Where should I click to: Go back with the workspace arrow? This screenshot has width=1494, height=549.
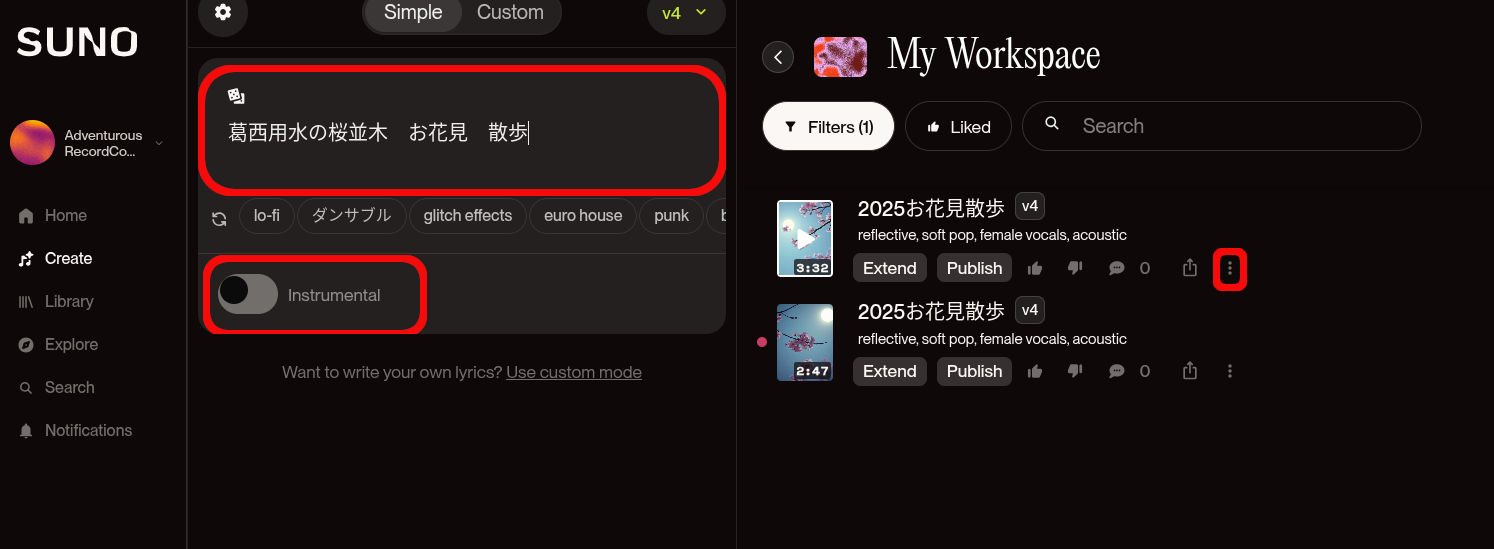coord(778,57)
